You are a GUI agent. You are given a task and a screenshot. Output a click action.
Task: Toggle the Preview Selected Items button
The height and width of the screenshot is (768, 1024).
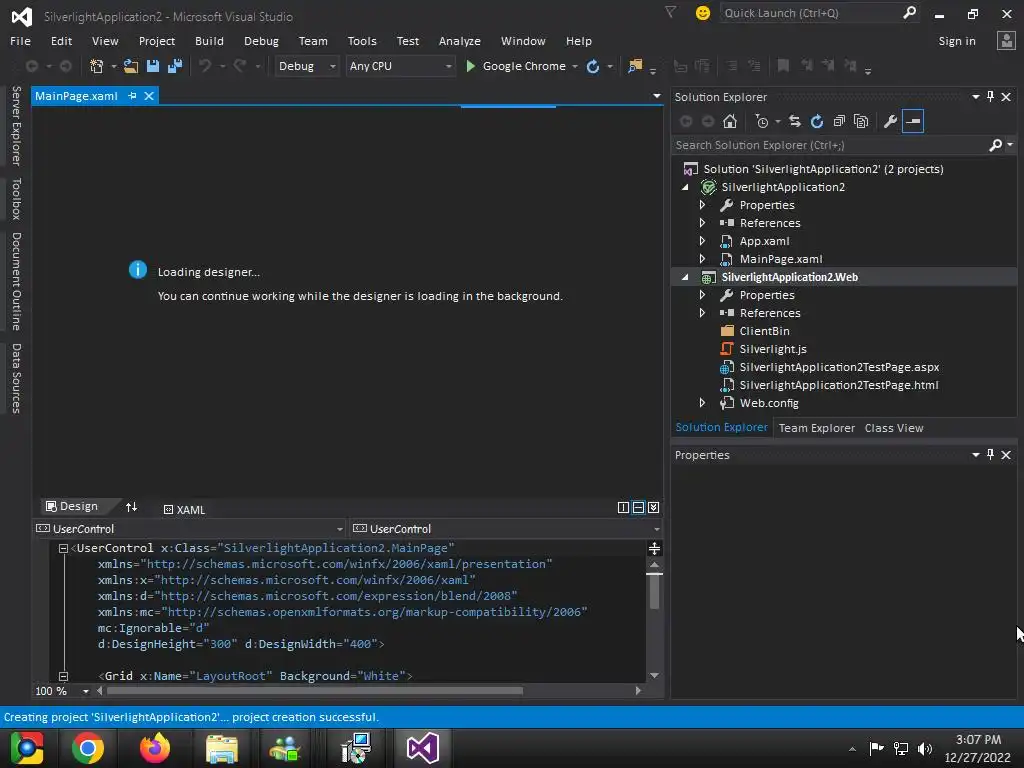click(x=913, y=121)
